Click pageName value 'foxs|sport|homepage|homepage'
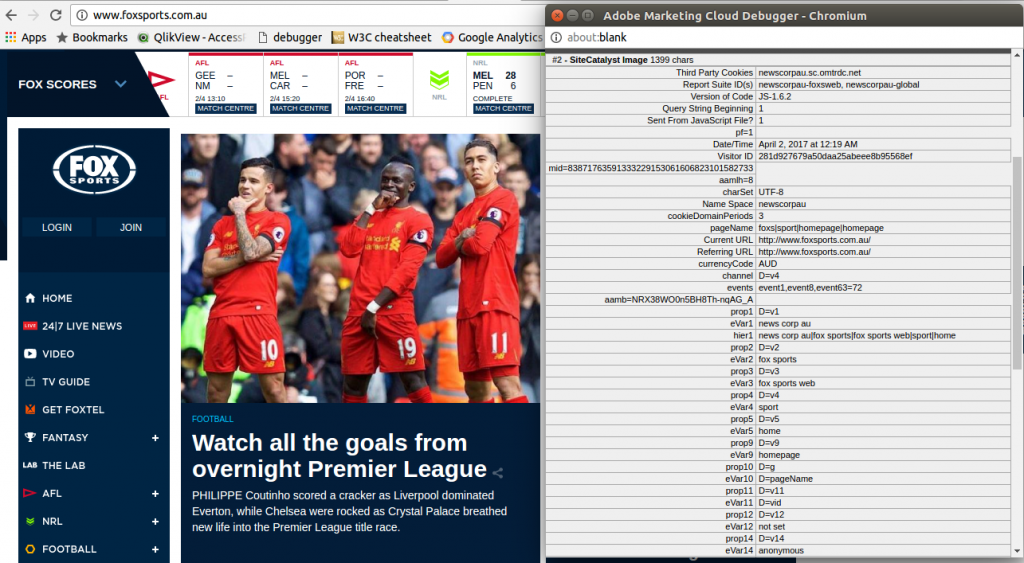Screen dimensions: 1024x563 (x=821, y=228)
